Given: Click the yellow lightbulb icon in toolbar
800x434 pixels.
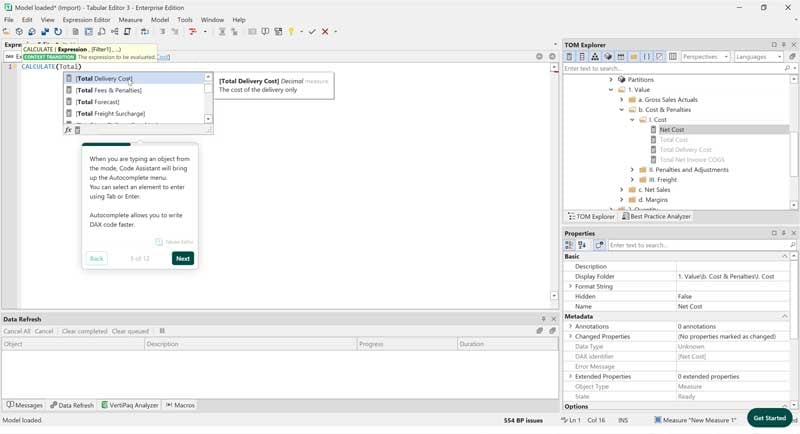Looking at the screenshot, I should (x=291, y=32).
